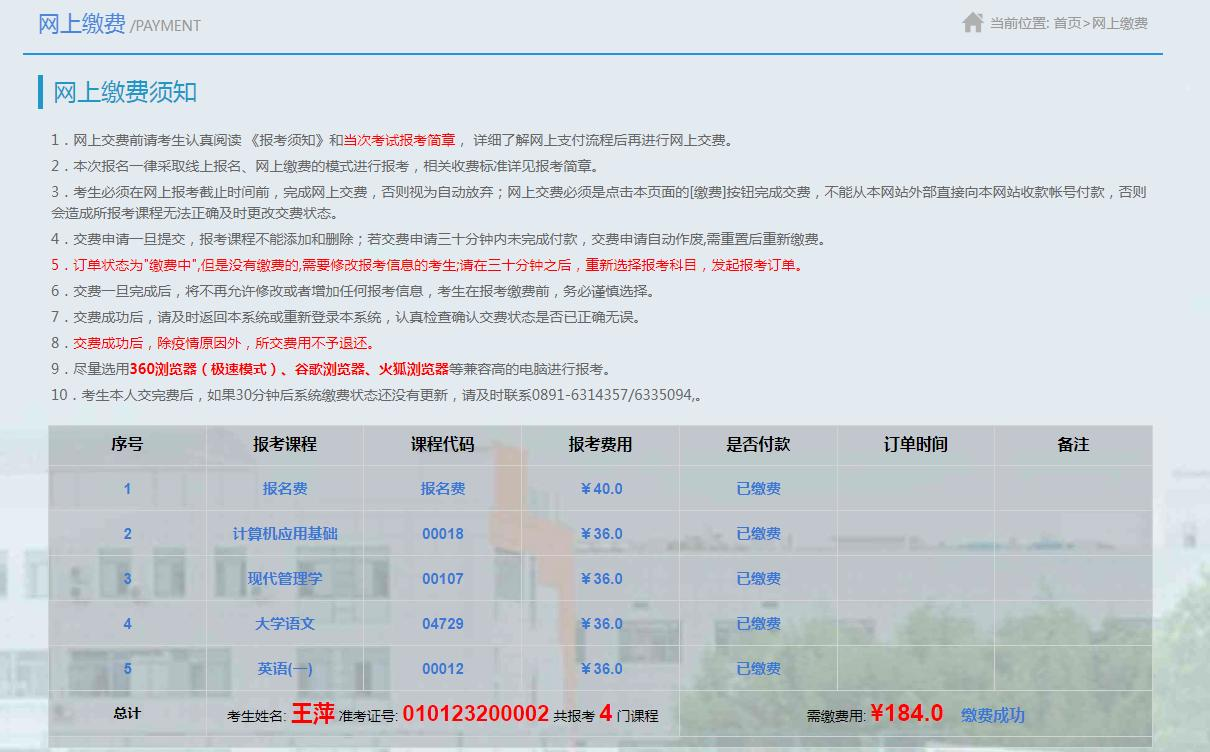Image resolution: width=1210 pixels, height=752 pixels.
Task: Click 网上缴费 in the breadcrumb
Action: pyautogui.click(x=1120, y=24)
